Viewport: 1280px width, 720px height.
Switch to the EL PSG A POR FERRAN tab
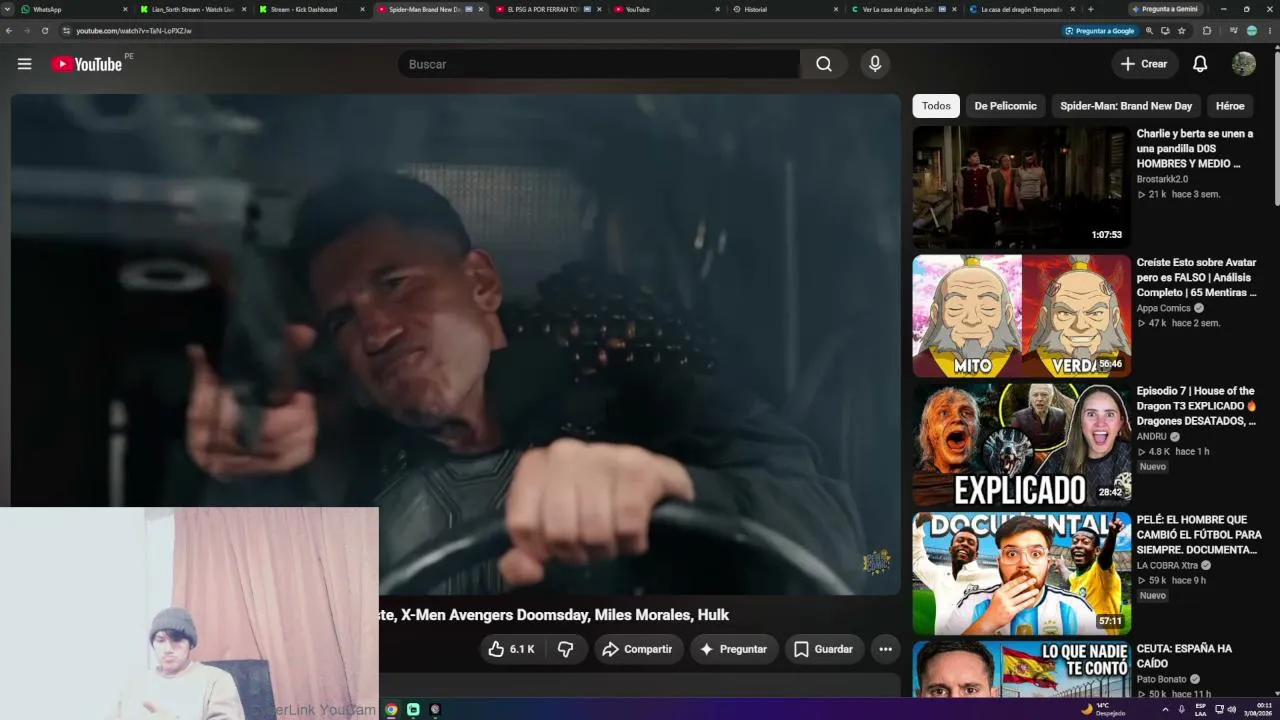[549, 9]
